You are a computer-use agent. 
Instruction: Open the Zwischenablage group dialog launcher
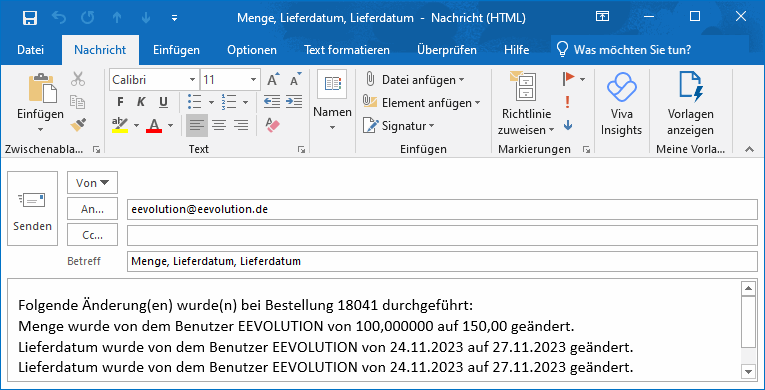coord(97,150)
